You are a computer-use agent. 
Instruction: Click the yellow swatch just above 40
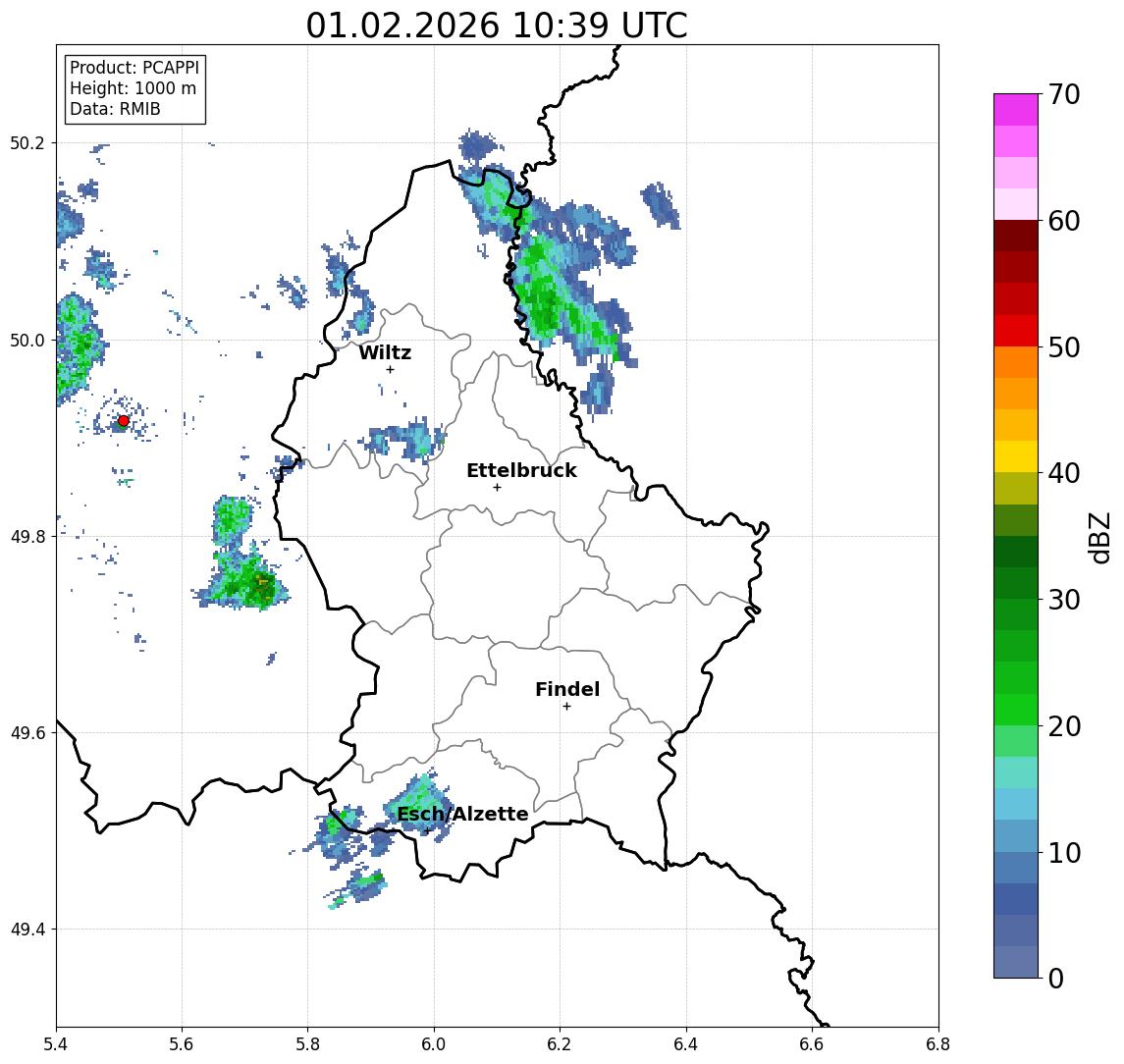click(1016, 456)
